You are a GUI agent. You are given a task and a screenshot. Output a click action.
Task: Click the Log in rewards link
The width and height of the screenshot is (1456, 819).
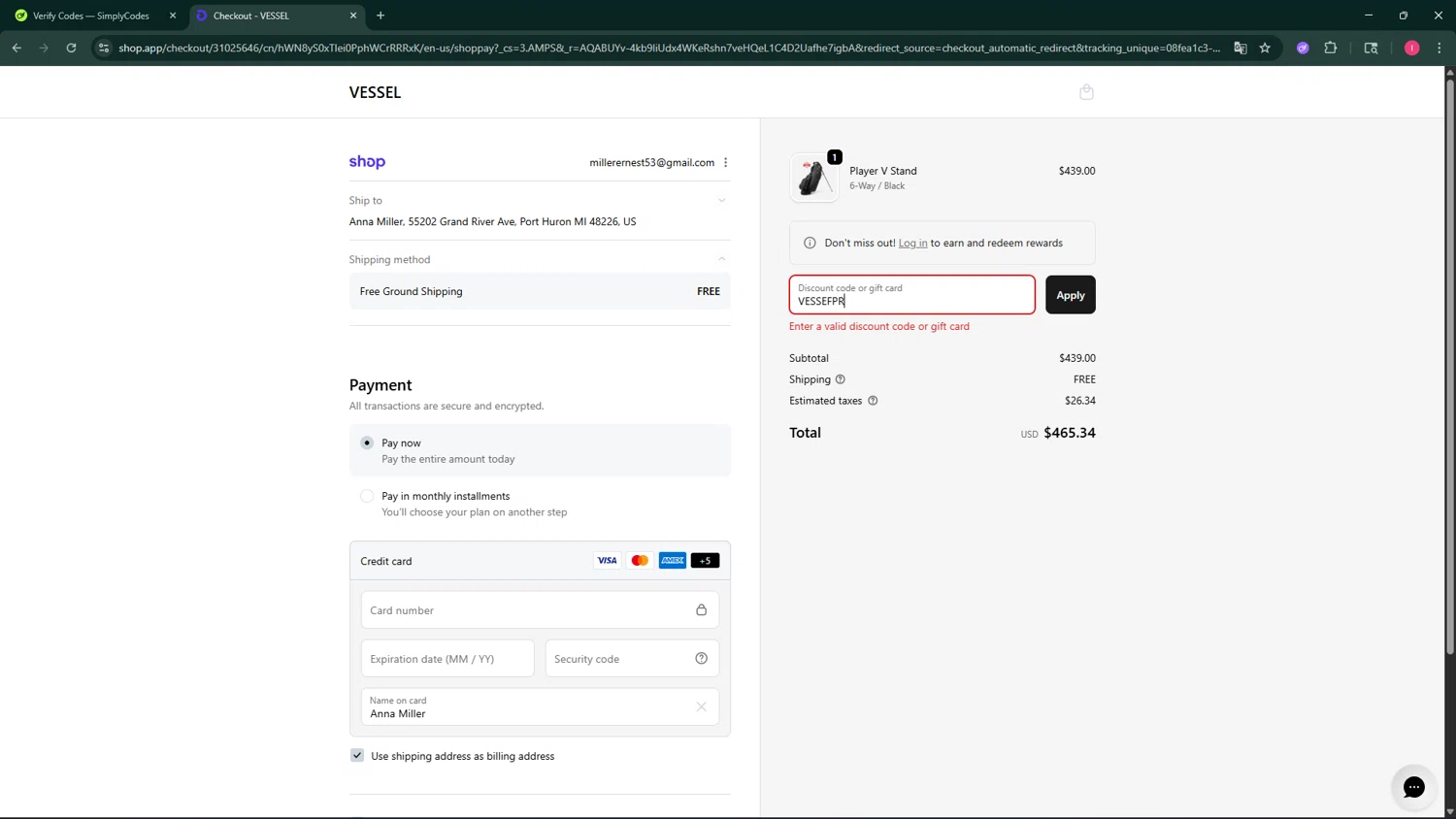pyautogui.click(x=912, y=243)
